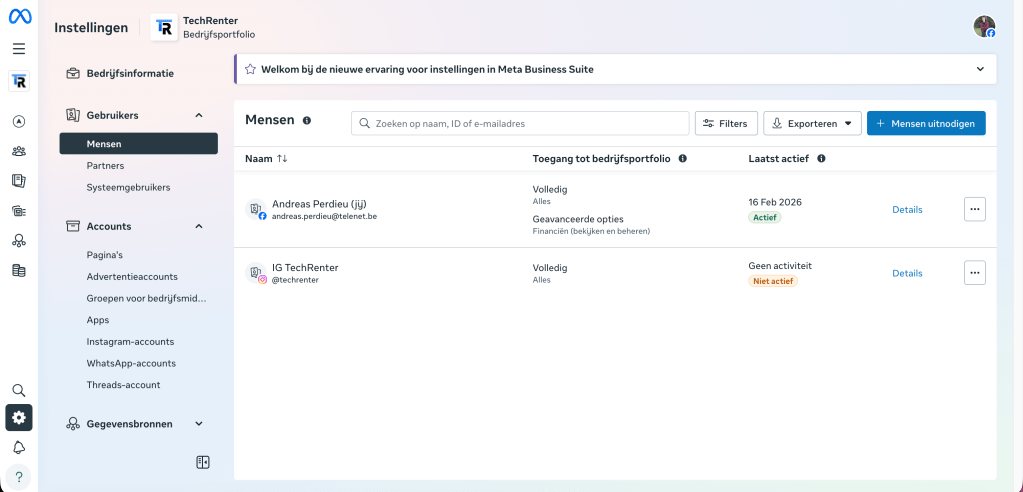Toggle the sidebar collapse panel icon
Screen dimensions: 1023x492
[203, 462]
